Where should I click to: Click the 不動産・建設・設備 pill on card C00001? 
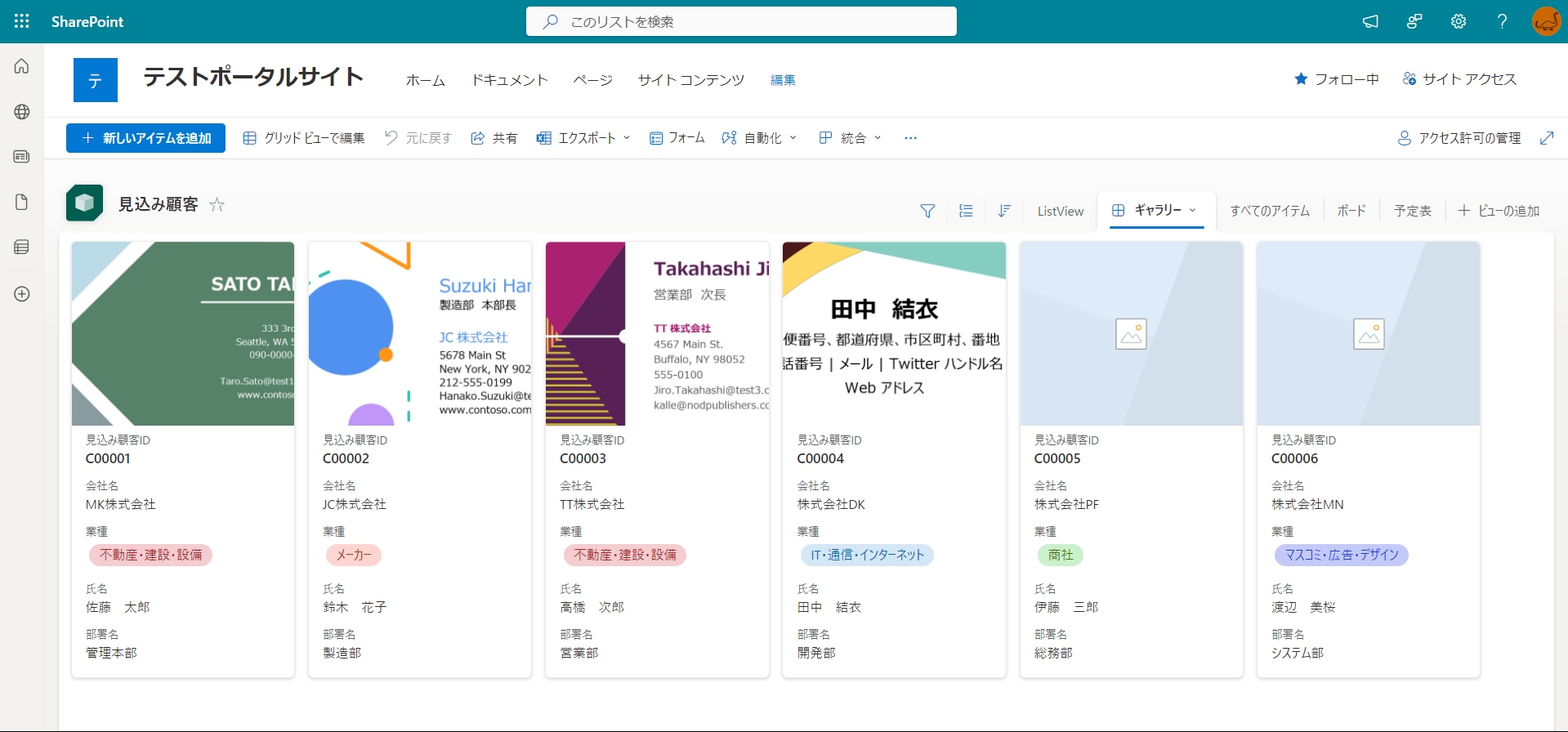click(150, 555)
